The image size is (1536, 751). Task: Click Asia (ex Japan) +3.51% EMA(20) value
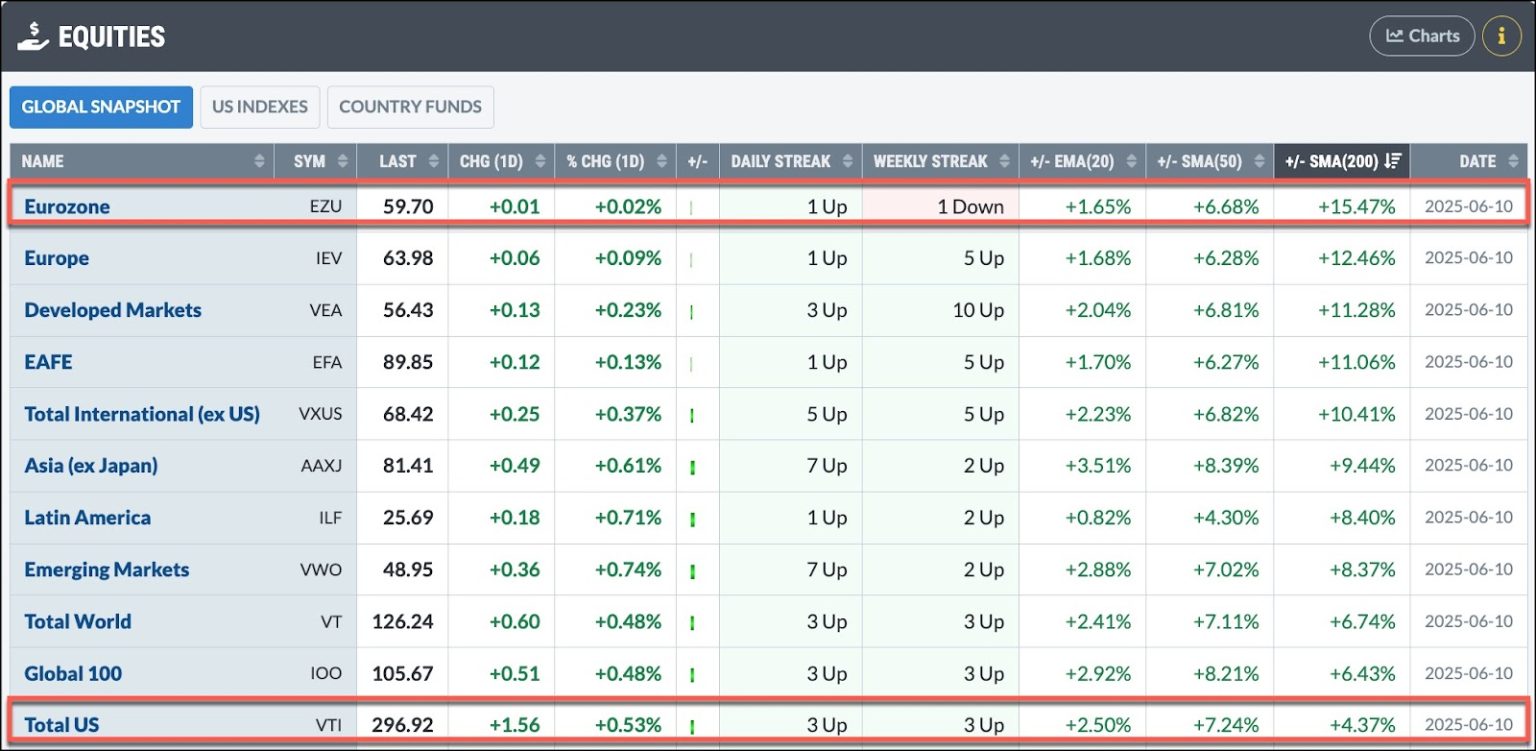pos(1098,466)
